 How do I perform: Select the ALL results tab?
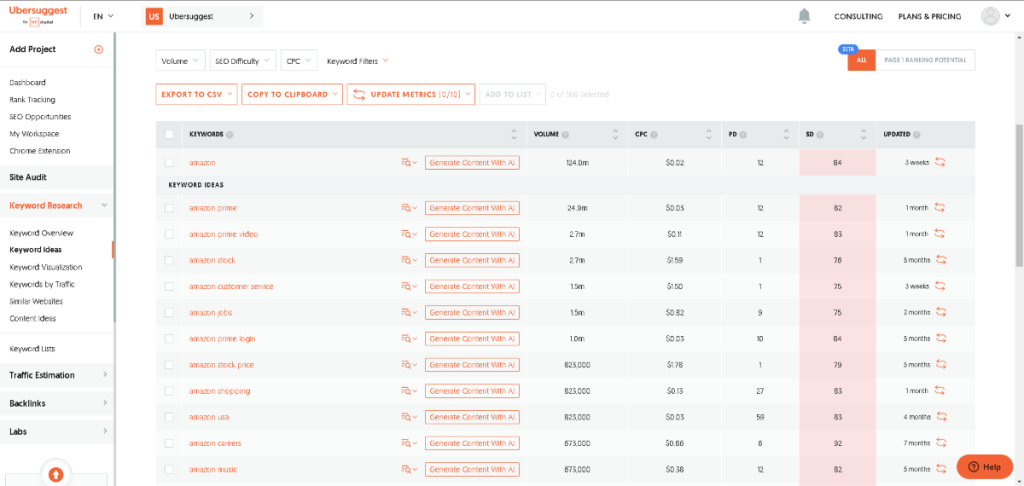point(861,60)
